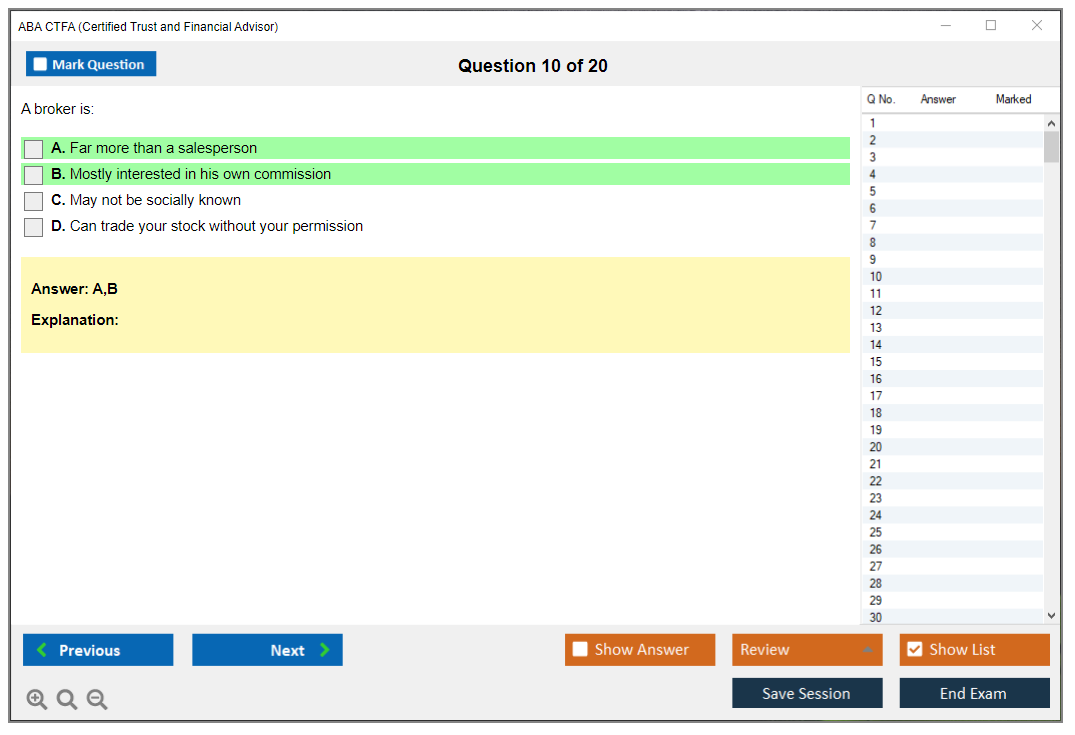The height and width of the screenshot is (735, 1075).
Task: Check option D about trading stock
Action: [34, 227]
